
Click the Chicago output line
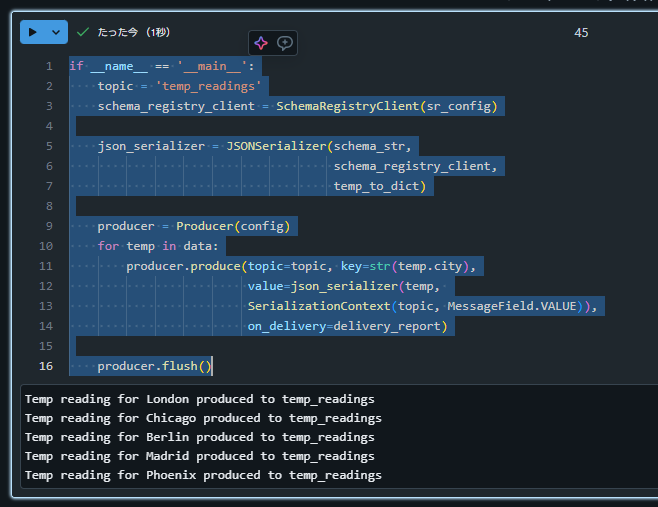(203, 418)
